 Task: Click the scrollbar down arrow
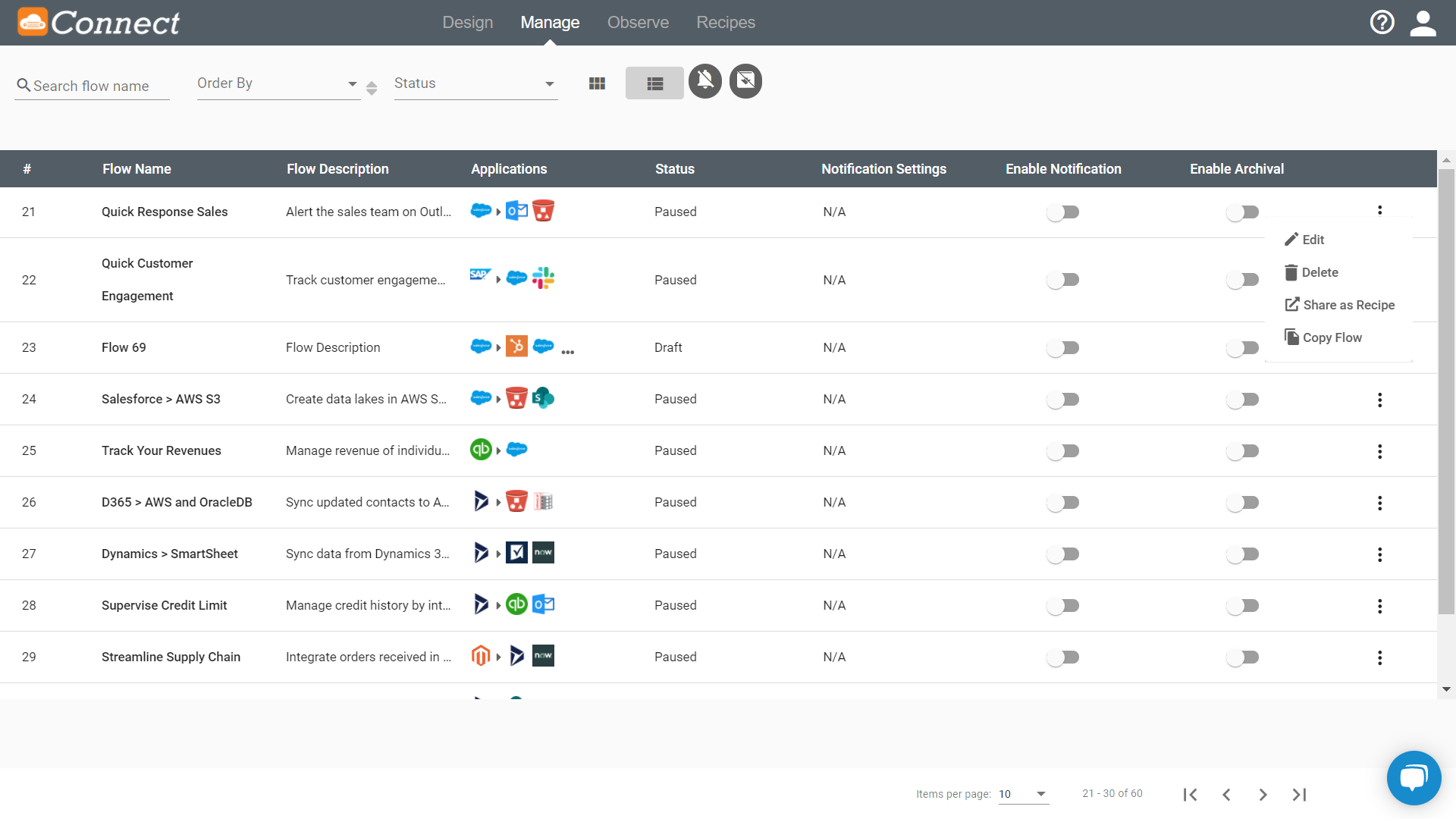[1446, 689]
